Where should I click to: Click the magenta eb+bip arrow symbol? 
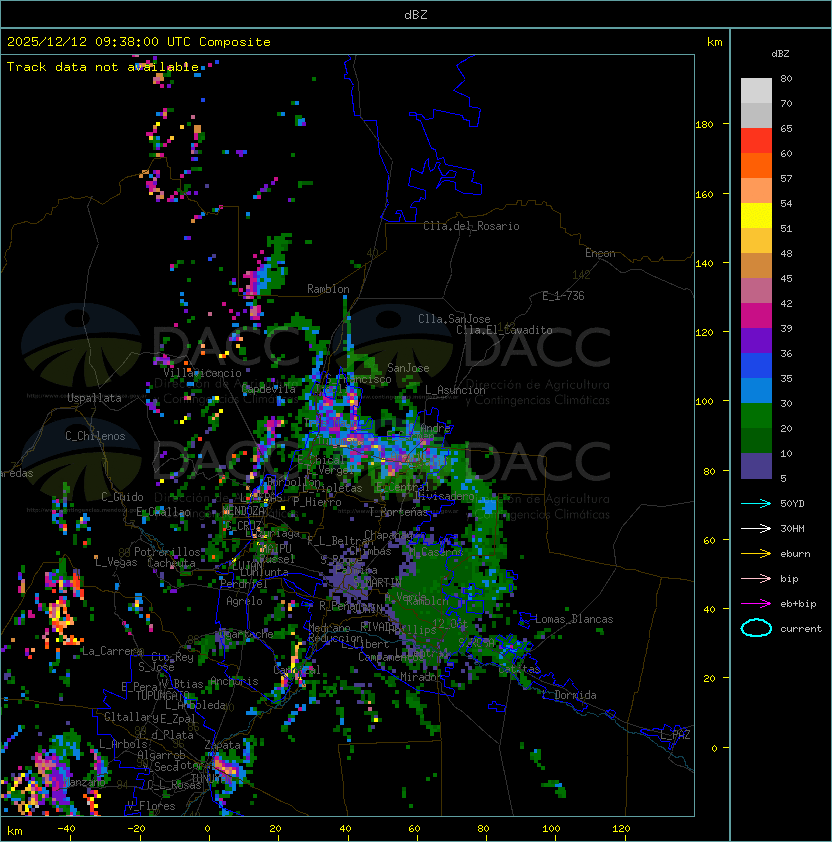coord(756,604)
